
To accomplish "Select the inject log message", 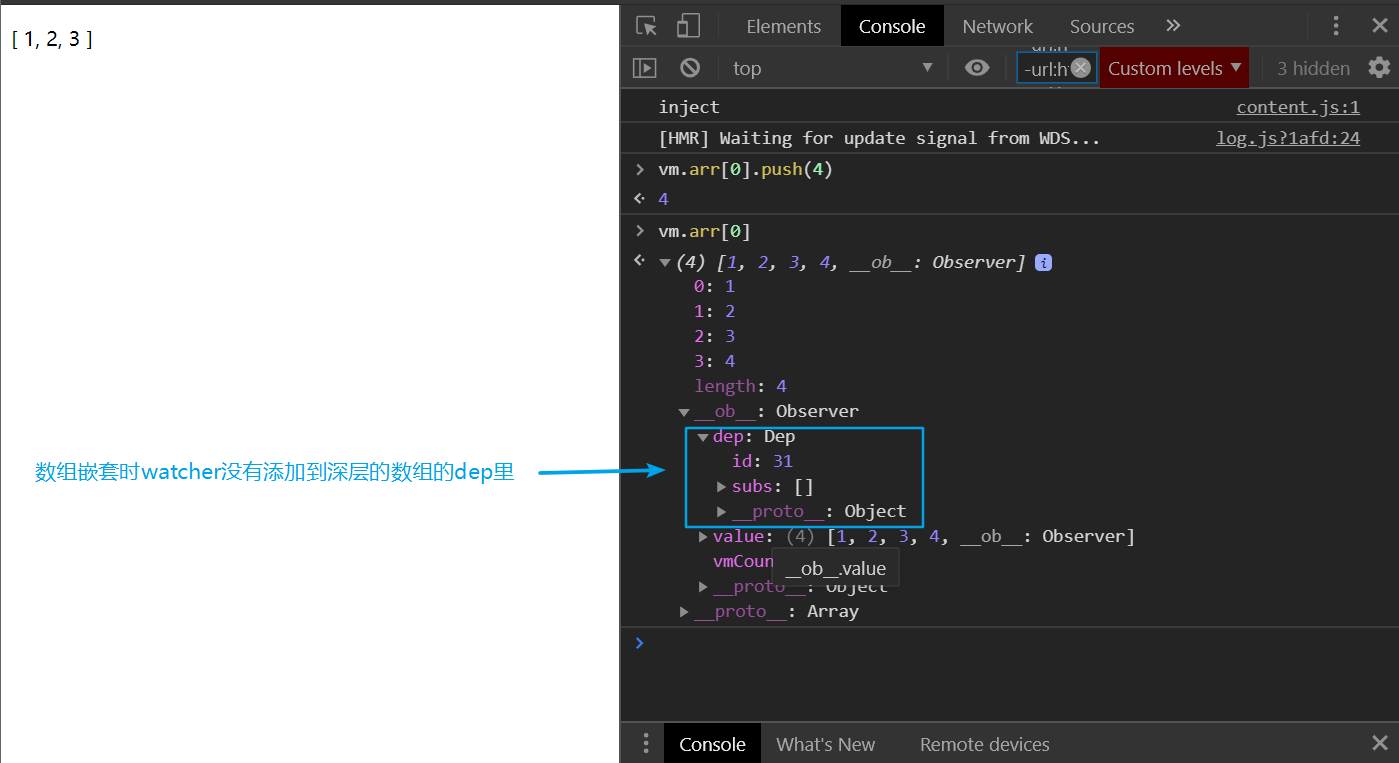I will click(689, 107).
